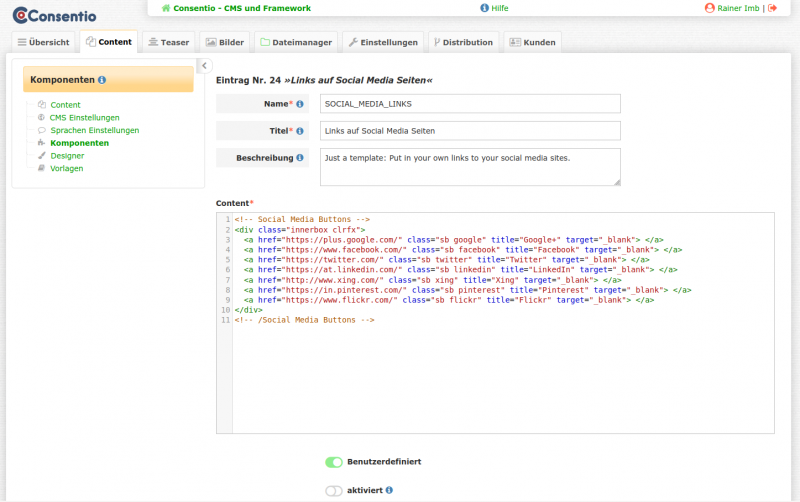Viewport: 800px width, 502px height.
Task: Click into the Titel input field
Action: coord(470,131)
